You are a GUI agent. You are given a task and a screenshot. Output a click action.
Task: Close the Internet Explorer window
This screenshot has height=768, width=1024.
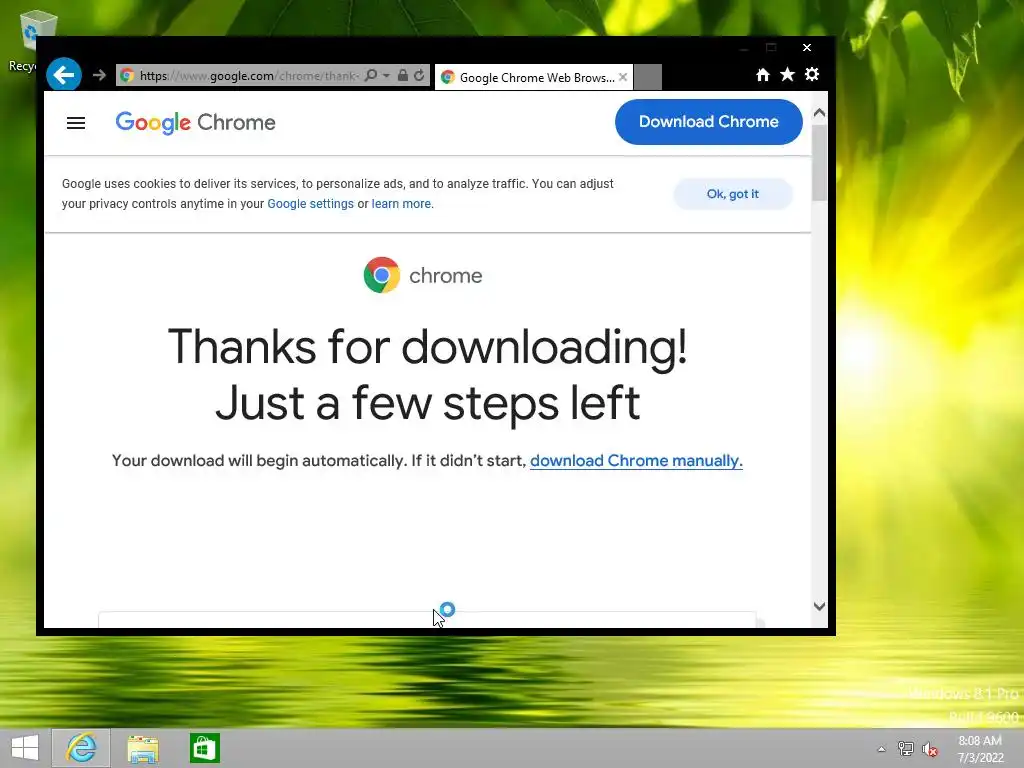click(807, 48)
